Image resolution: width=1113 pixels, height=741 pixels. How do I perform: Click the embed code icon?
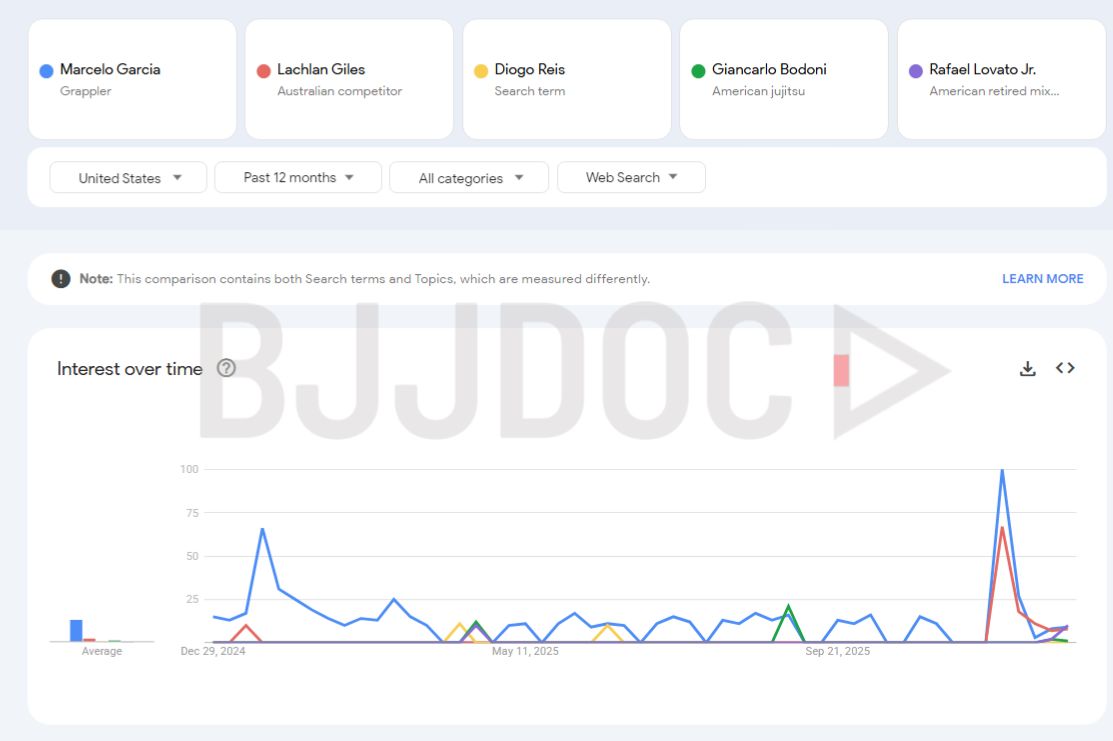(1065, 368)
